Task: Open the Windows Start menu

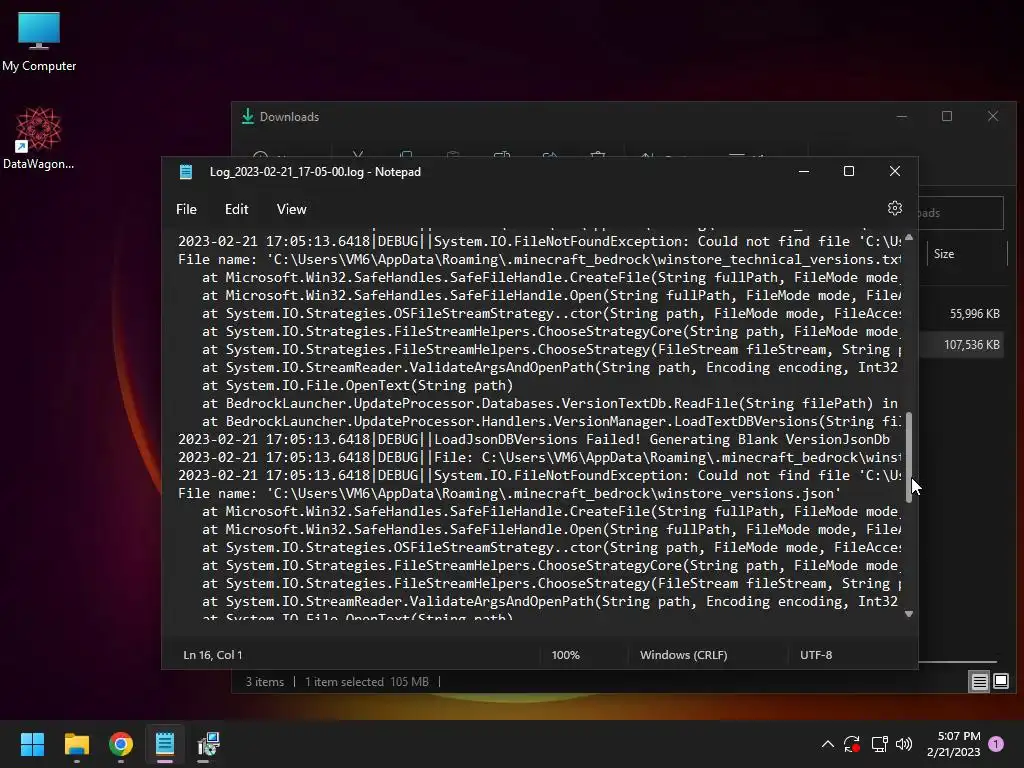Action: coord(32,744)
